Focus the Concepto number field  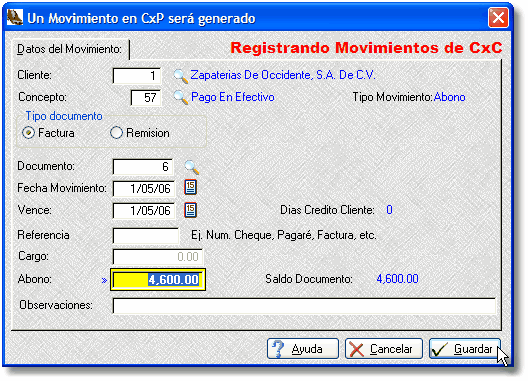(x=146, y=98)
